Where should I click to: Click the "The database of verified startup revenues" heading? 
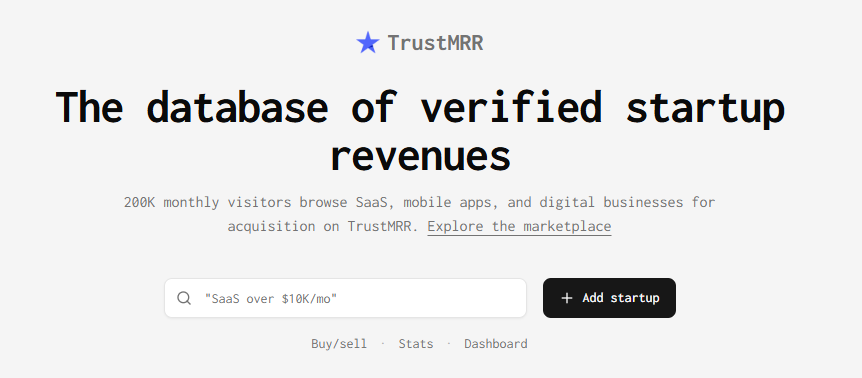coord(420,131)
